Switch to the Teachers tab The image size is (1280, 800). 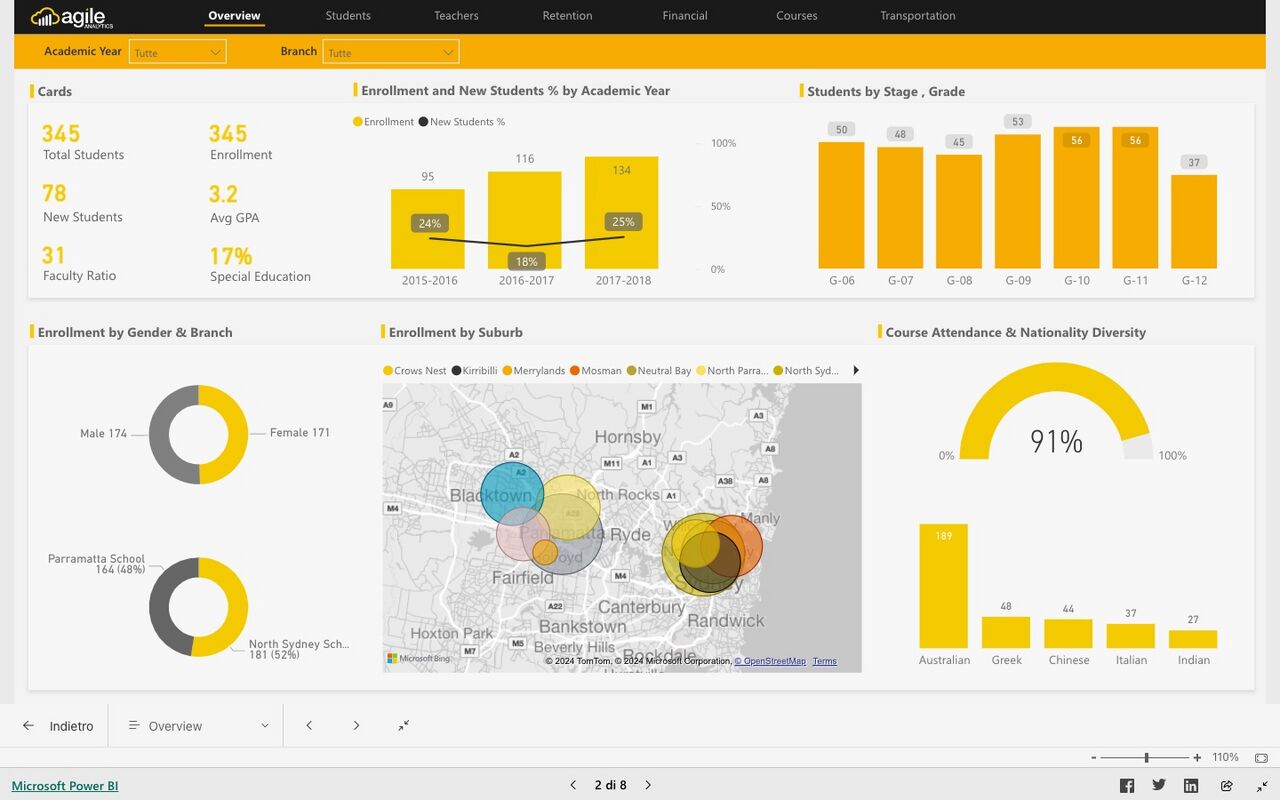click(x=455, y=15)
